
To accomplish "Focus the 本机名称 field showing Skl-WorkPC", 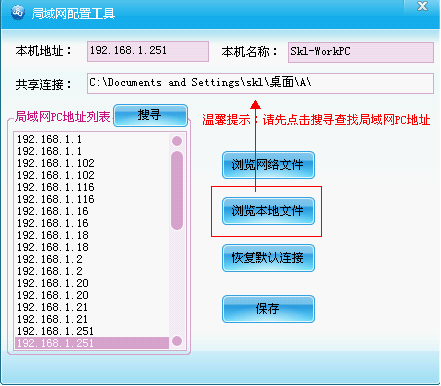I will click(361, 52).
